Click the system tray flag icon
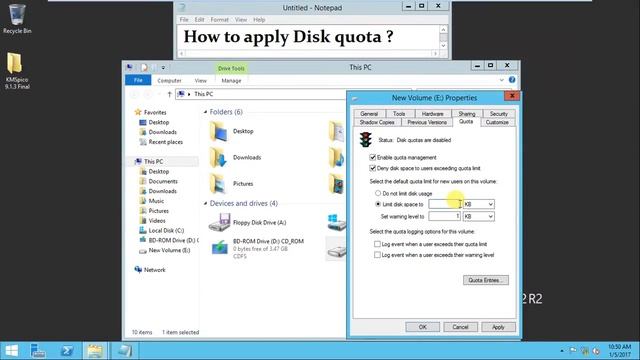Viewport: 640px width, 360px height. pyautogui.click(x=573, y=351)
